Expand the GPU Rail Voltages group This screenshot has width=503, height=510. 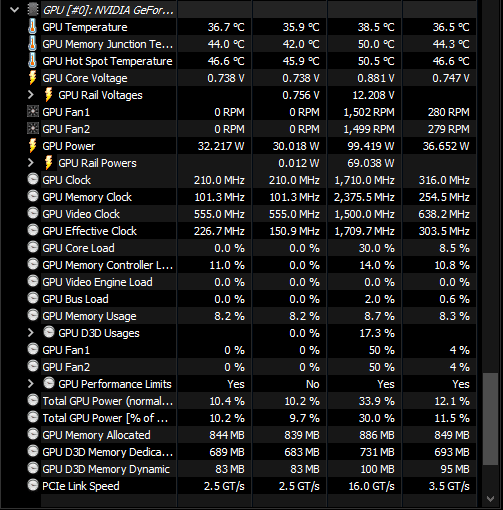coord(31,95)
